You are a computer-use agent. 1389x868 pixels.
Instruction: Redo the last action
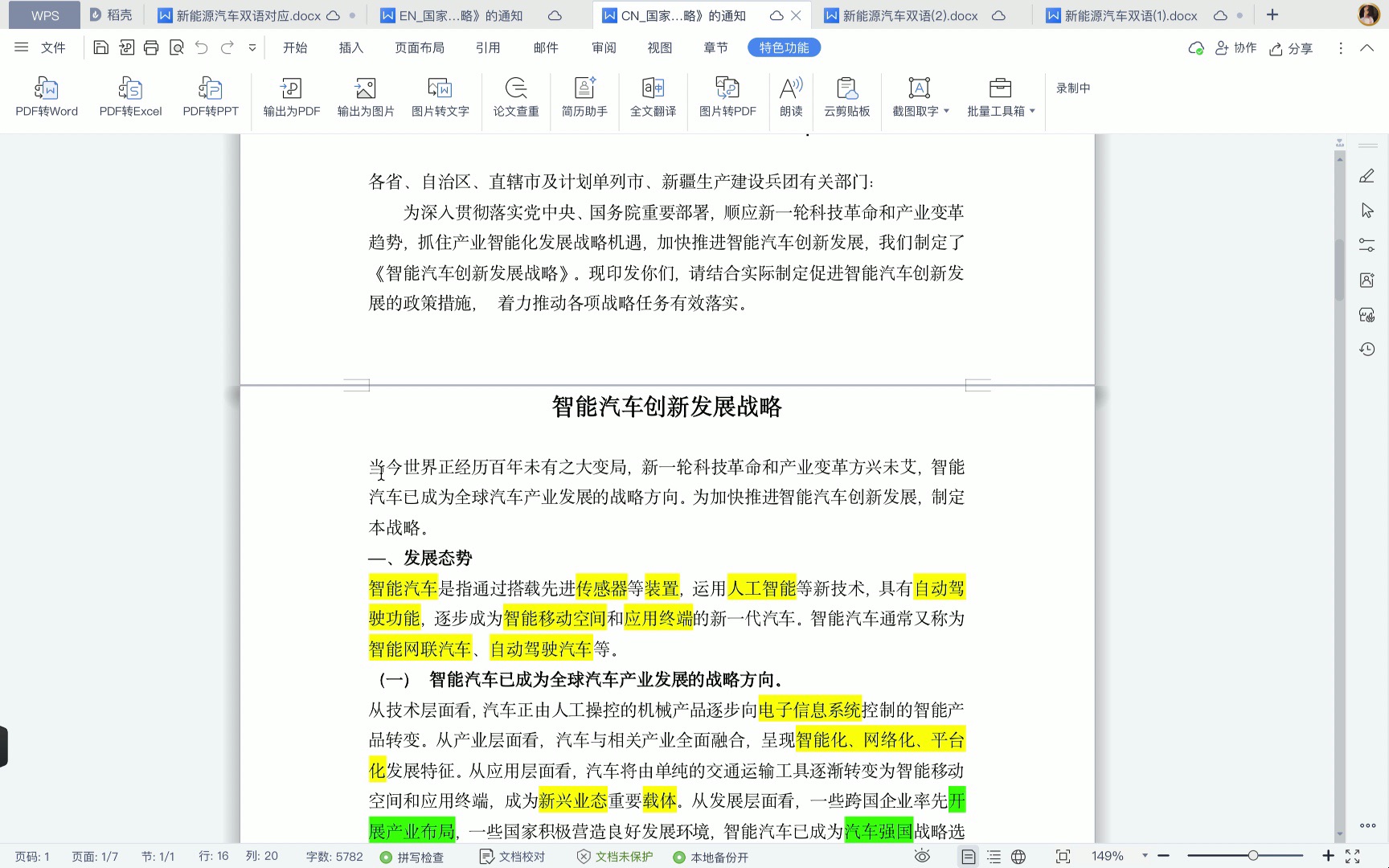[227, 47]
